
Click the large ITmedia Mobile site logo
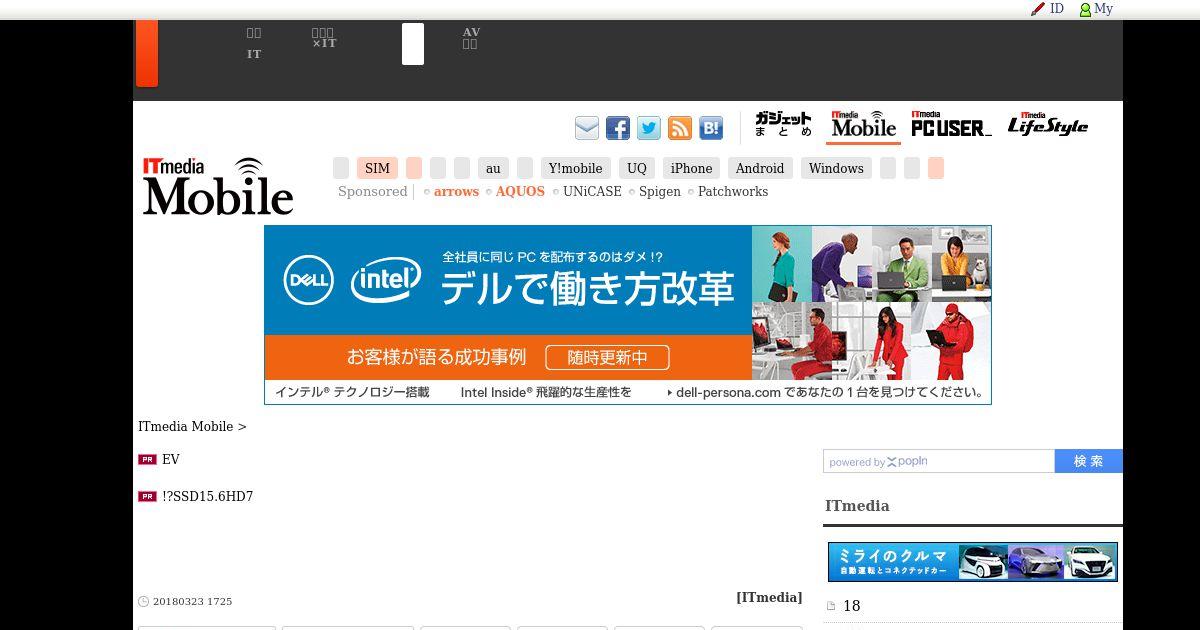point(218,186)
